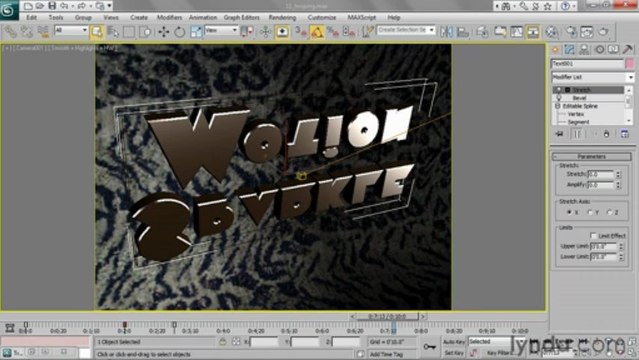Activate the Select and Scale tool
This screenshot has height=360, width=639.
pyautogui.click(x=196, y=32)
